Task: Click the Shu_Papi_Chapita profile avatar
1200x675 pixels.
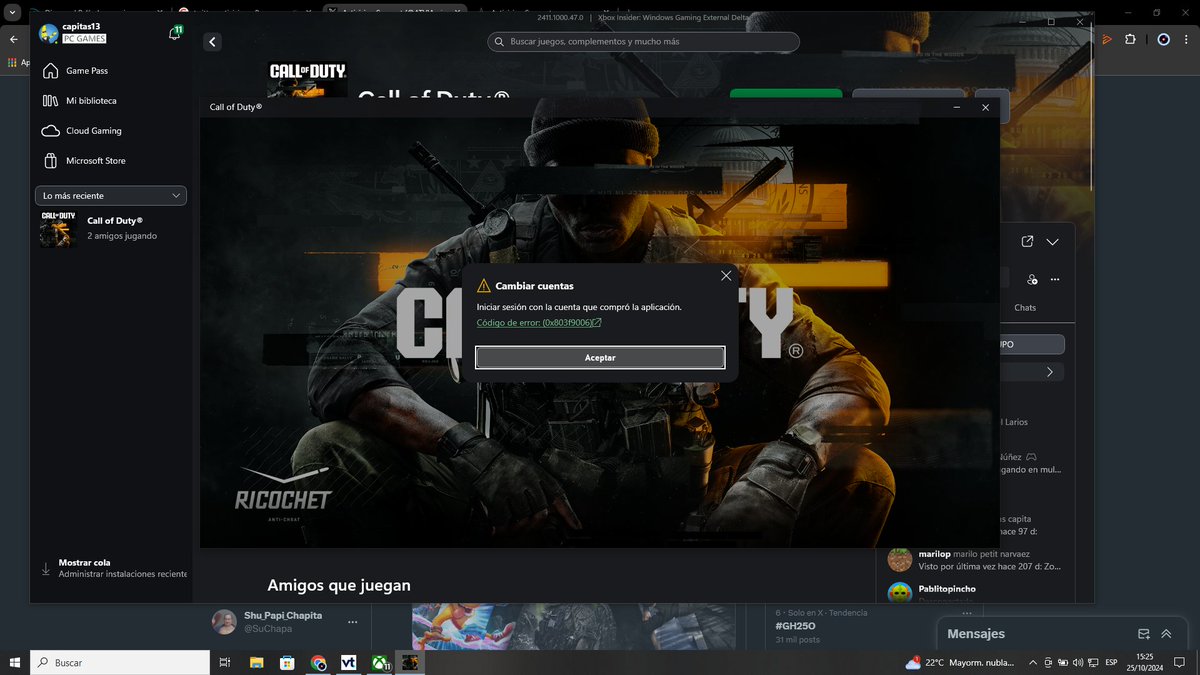Action: (x=224, y=622)
